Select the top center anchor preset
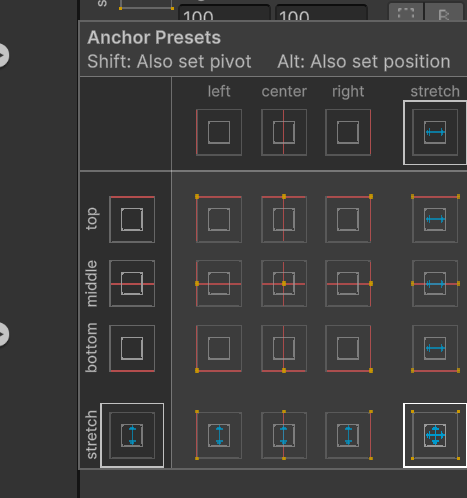The width and height of the screenshot is (467, 498). (284, 219)
